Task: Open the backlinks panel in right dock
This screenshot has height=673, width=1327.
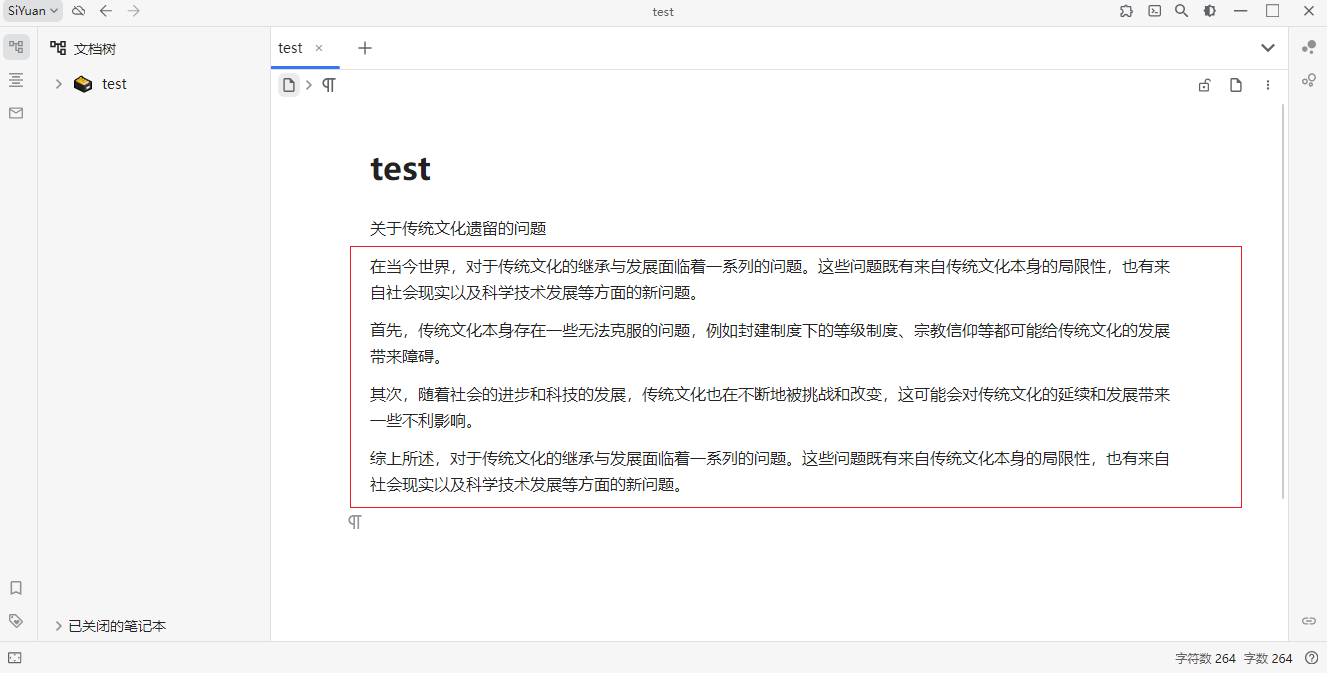Action: [1308, 621]
